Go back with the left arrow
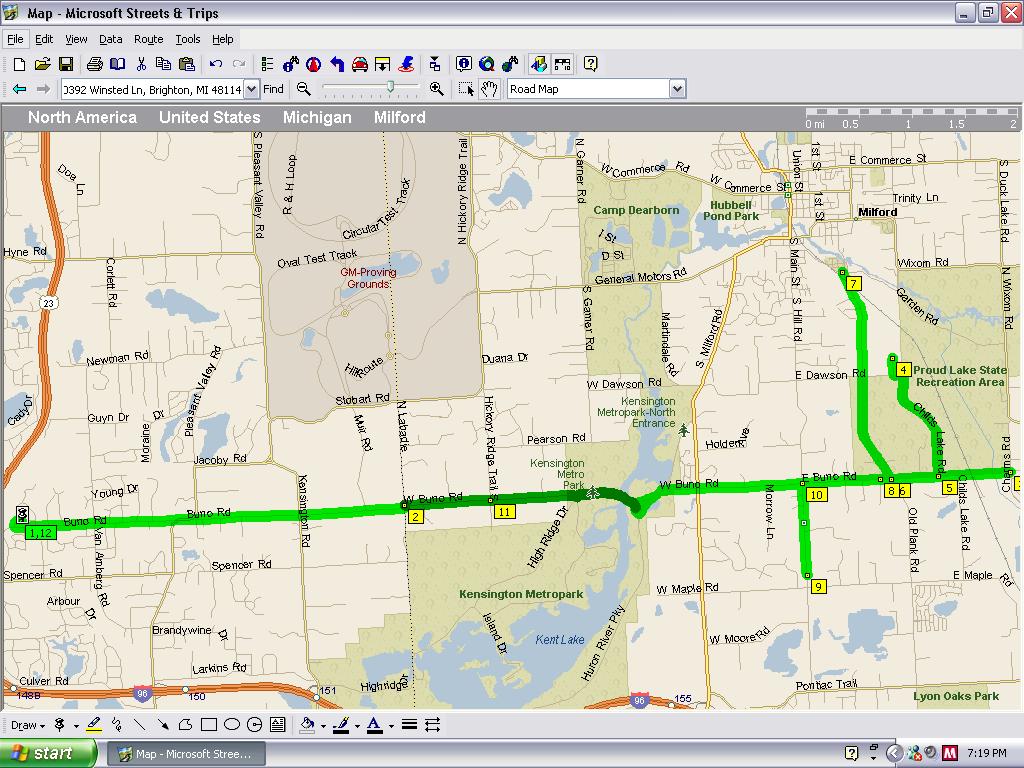Image resolution: width=1024 pixels, height=768 pixels. [x=20, y=89]
